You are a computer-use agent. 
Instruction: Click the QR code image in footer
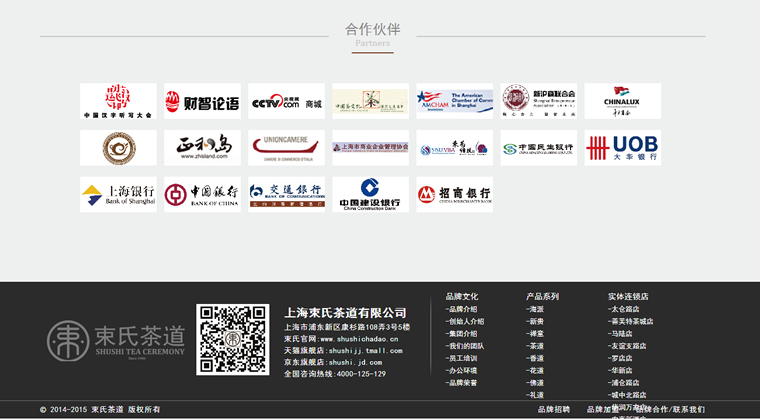[x=234, y=339]
